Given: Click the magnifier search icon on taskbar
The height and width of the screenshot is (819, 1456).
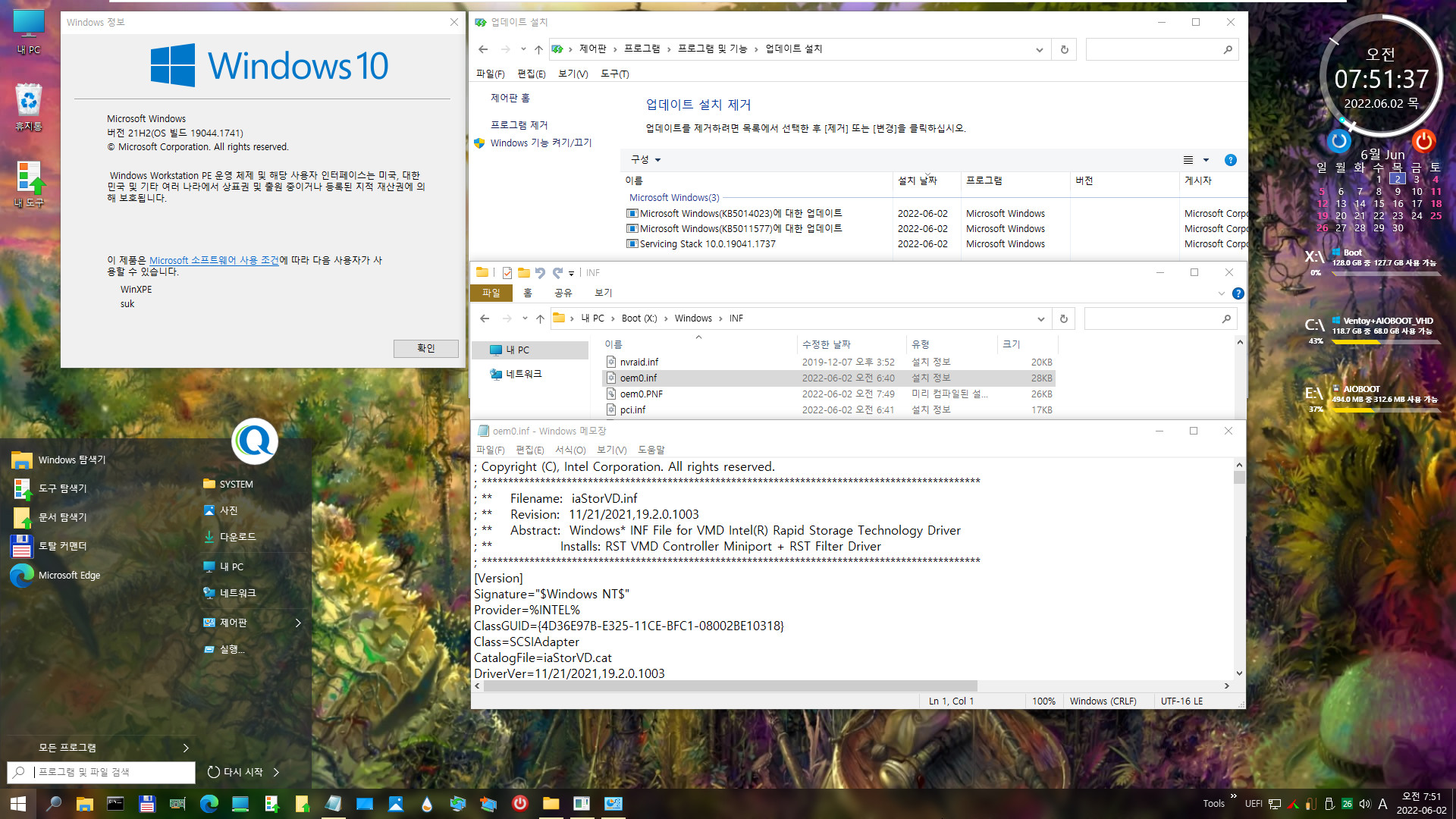Looking at the screenshot, I should point(54,804).
